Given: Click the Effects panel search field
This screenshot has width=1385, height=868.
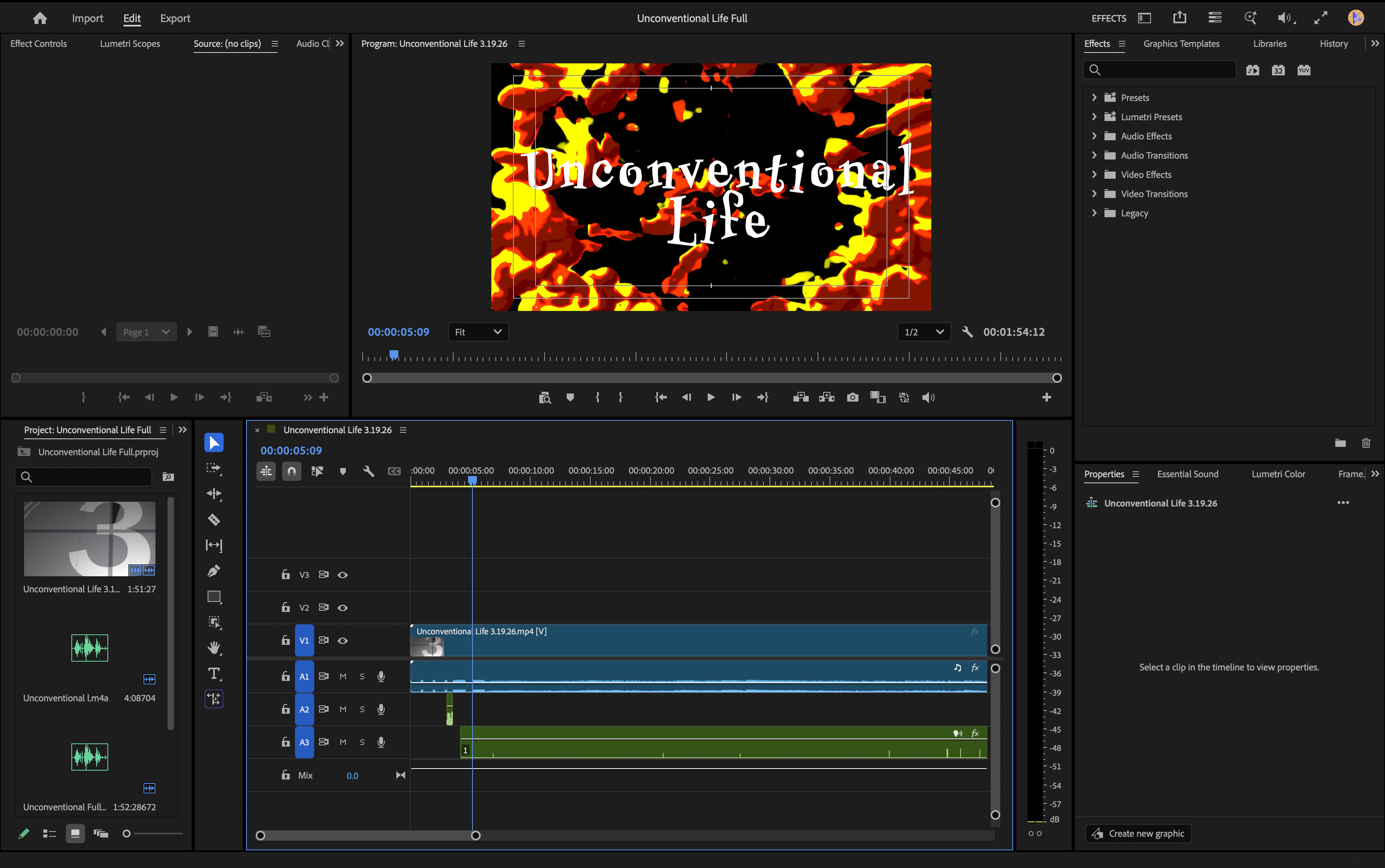Looking at the screenshot, I should point(1160,70).
